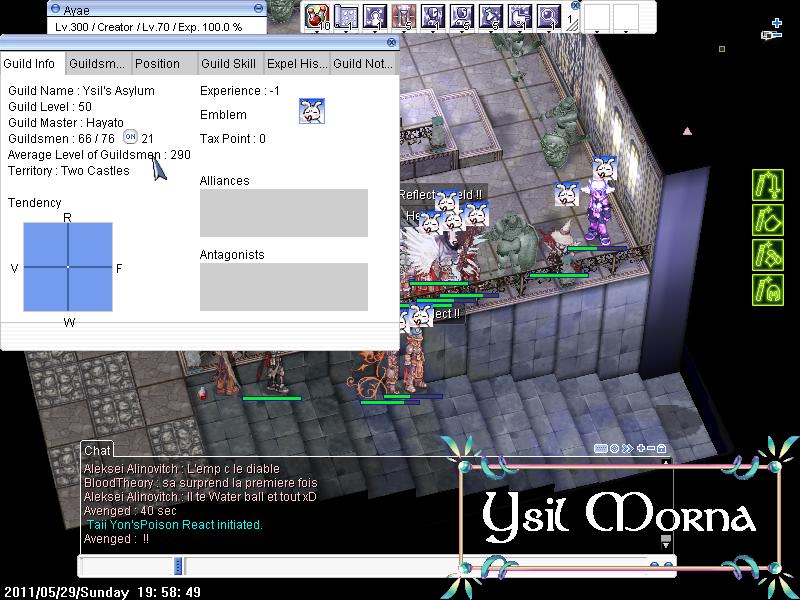Click the weapon protection status icon
800x600 pixels.
(768, 185)
